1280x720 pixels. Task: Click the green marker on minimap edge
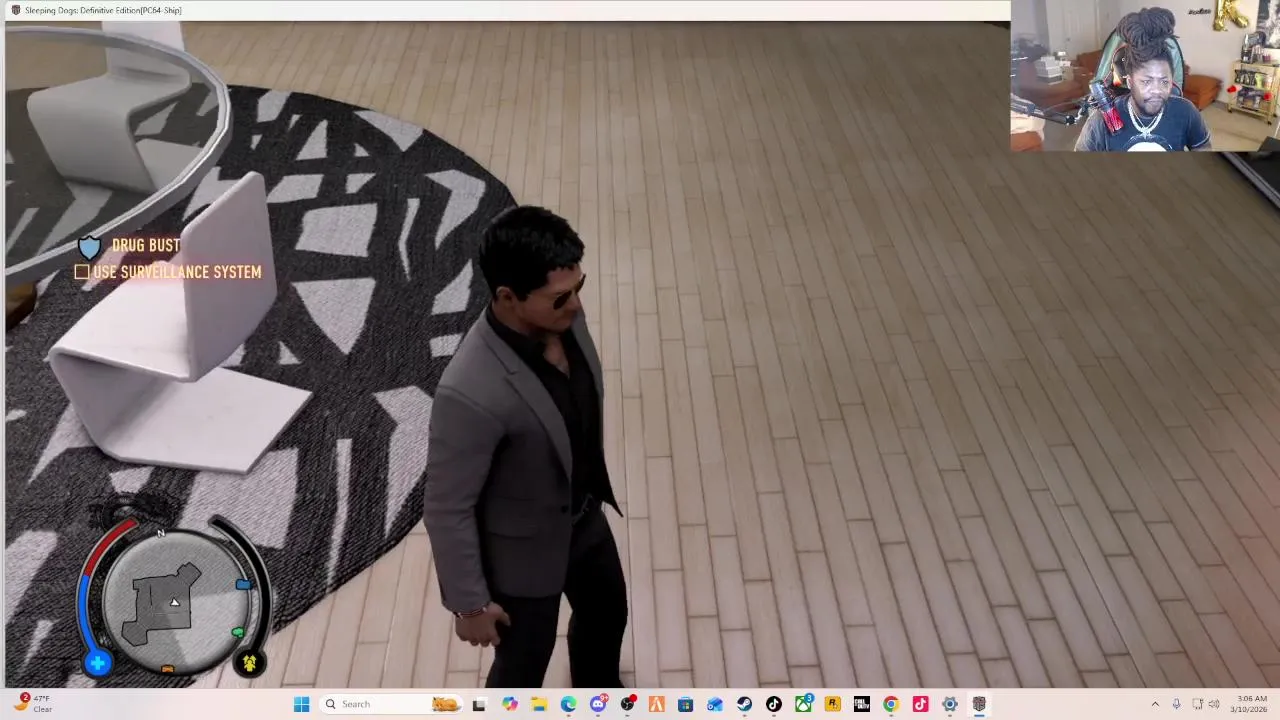(238, 632)
